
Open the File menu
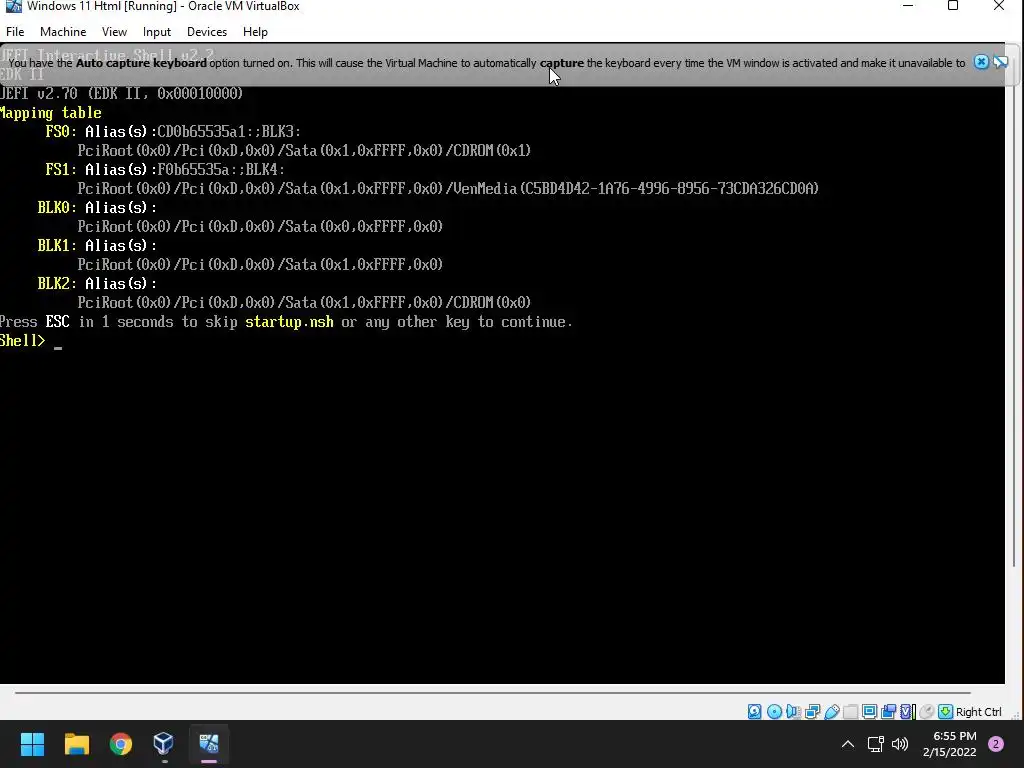(x=14, y=31)
